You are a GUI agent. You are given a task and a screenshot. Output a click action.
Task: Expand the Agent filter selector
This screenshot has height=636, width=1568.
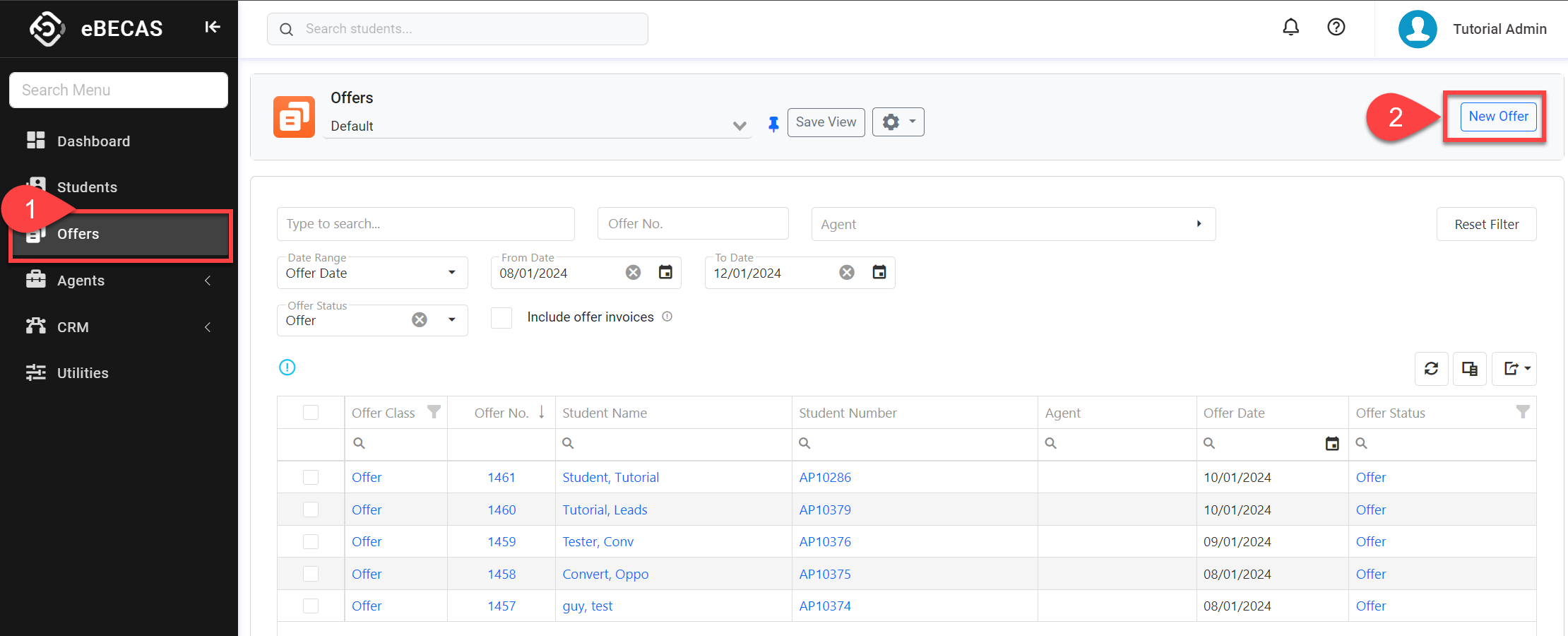(x=1199, y=224)
